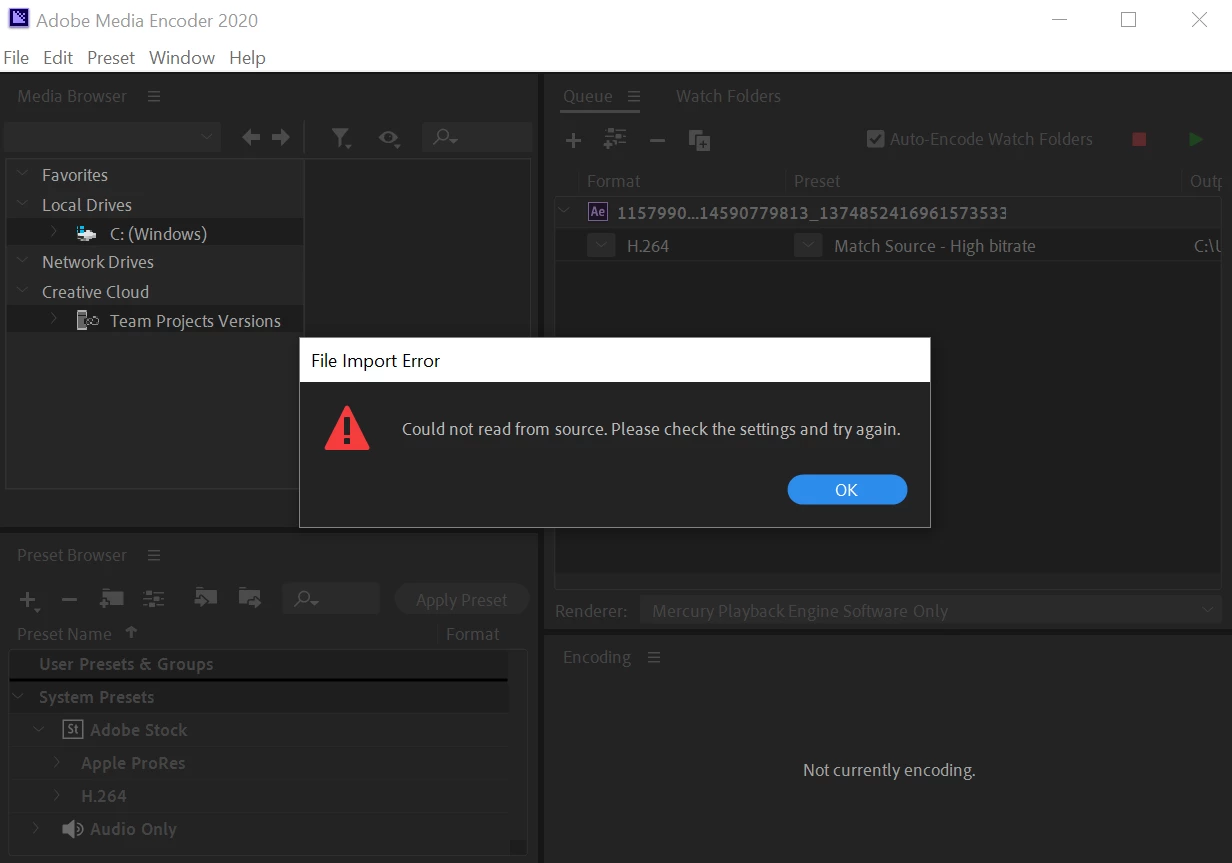This screenshot has width=1232, height=863.
Task: Open the Media Browser panel menu
Action: (x=153, y=96)
